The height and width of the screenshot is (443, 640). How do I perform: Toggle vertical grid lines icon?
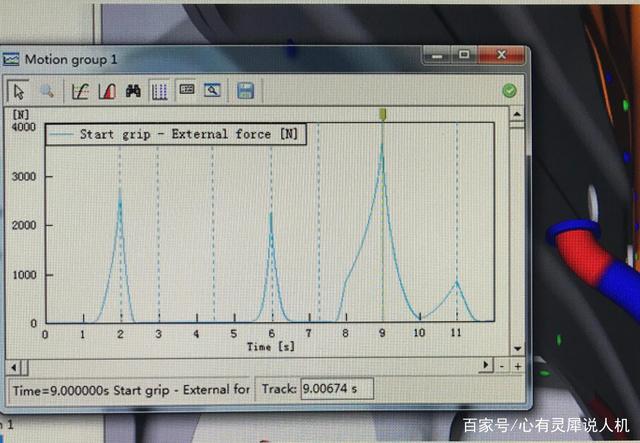pos(159,91)
